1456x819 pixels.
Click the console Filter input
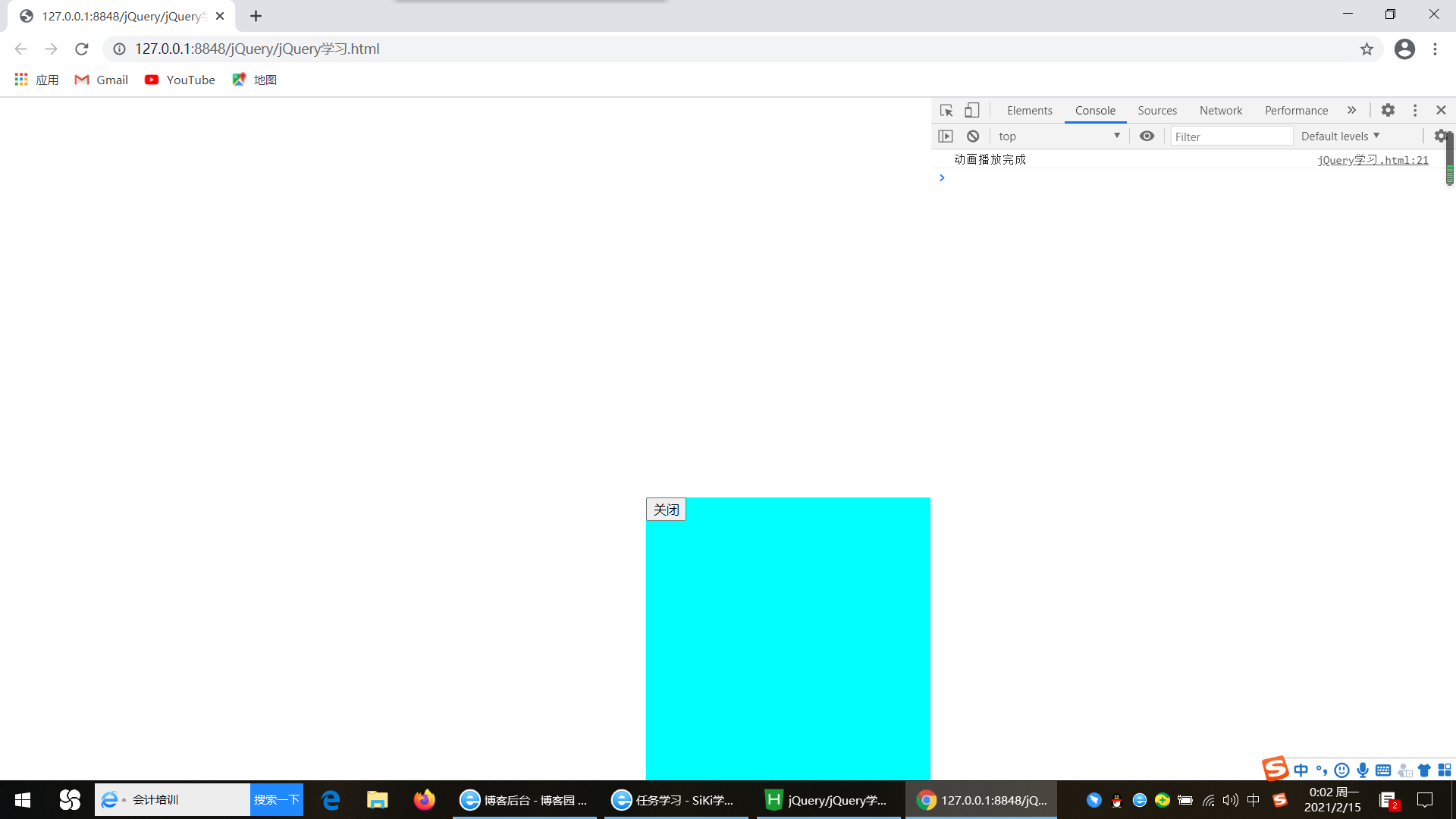[x=1232, y=136]
